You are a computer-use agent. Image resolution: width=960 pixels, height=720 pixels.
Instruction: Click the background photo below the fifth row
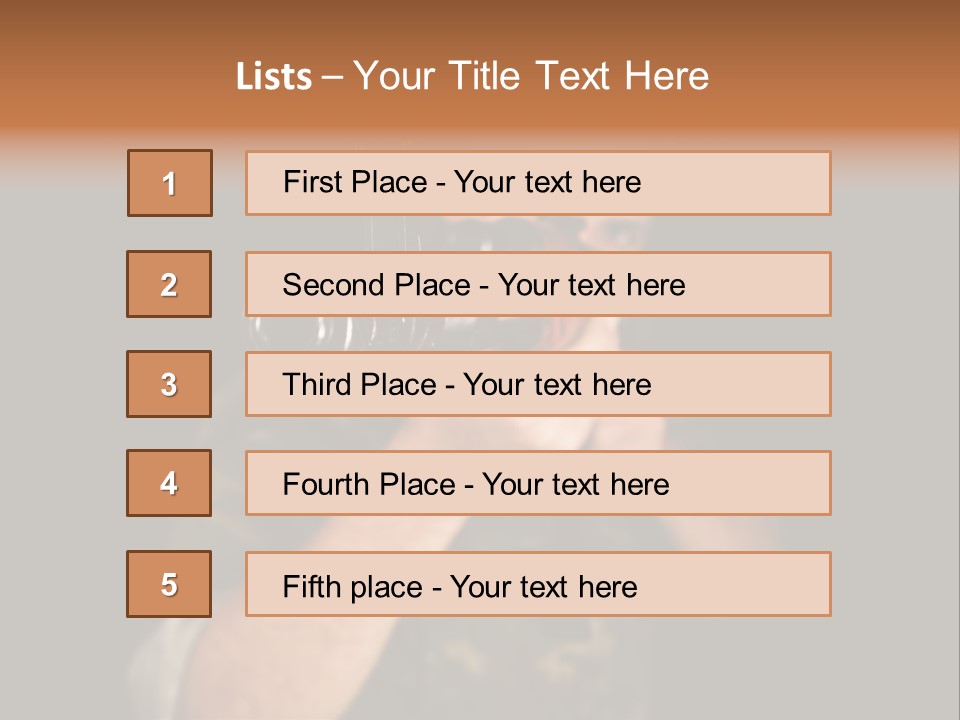[x=480, y=670]
